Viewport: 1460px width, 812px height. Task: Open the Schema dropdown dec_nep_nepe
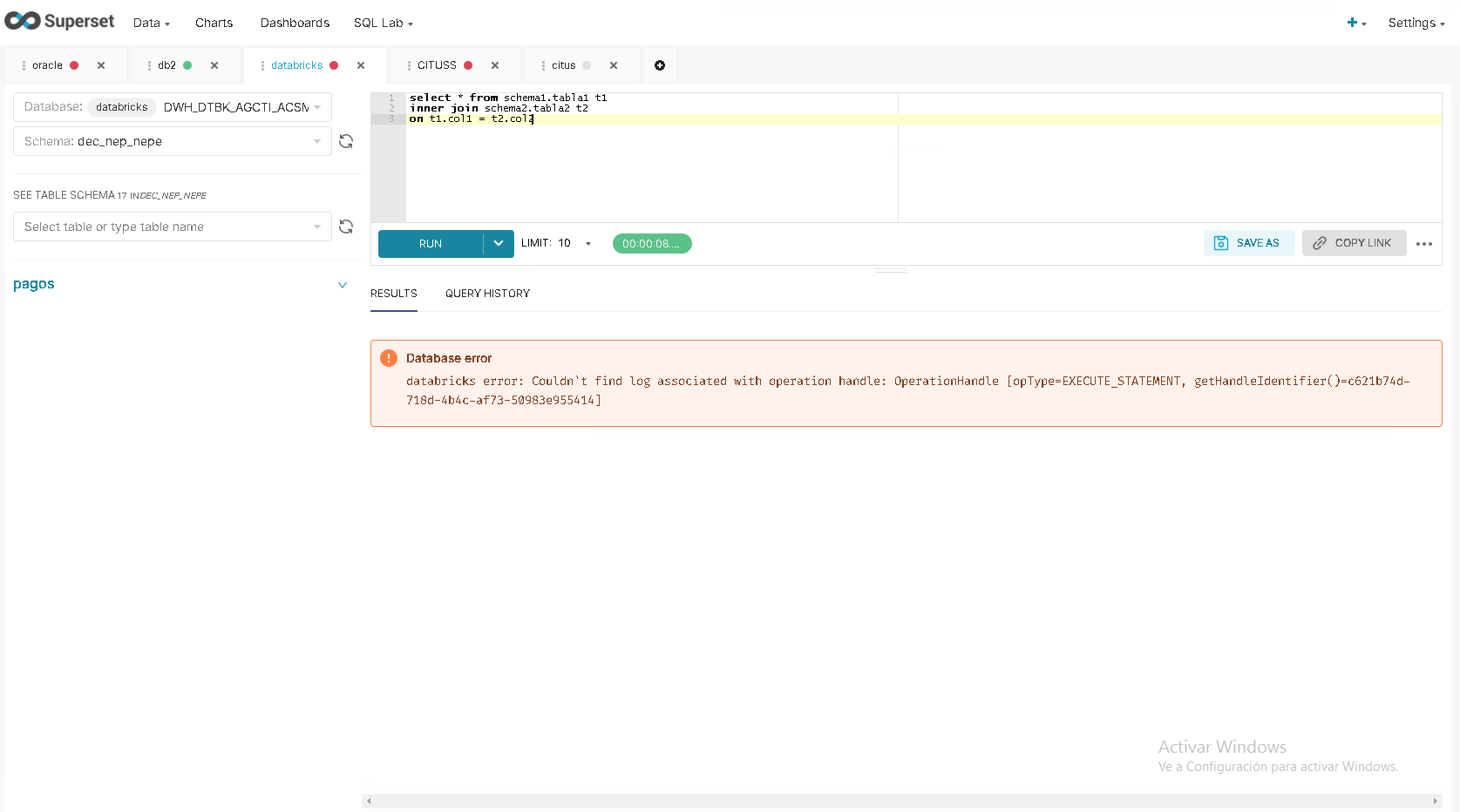click(173, 141)
